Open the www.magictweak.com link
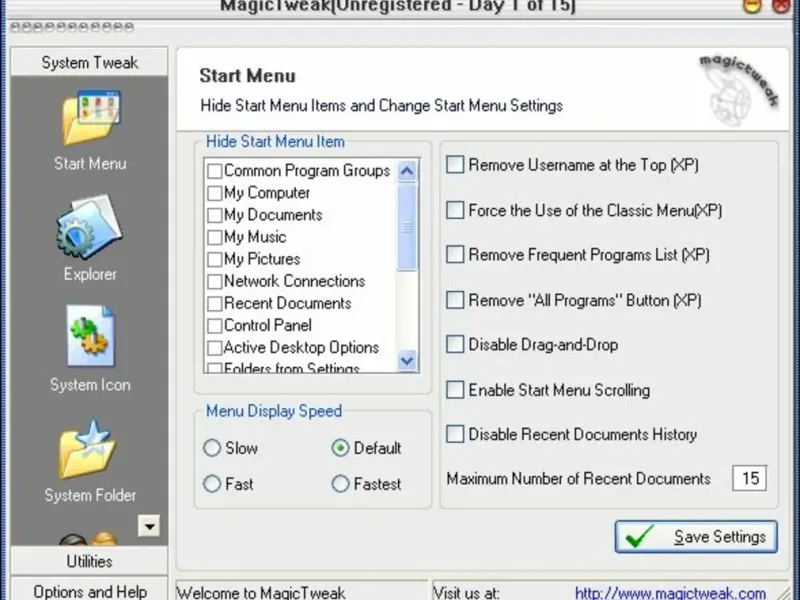Screen dimensions: 800x600 click(670, 593)
